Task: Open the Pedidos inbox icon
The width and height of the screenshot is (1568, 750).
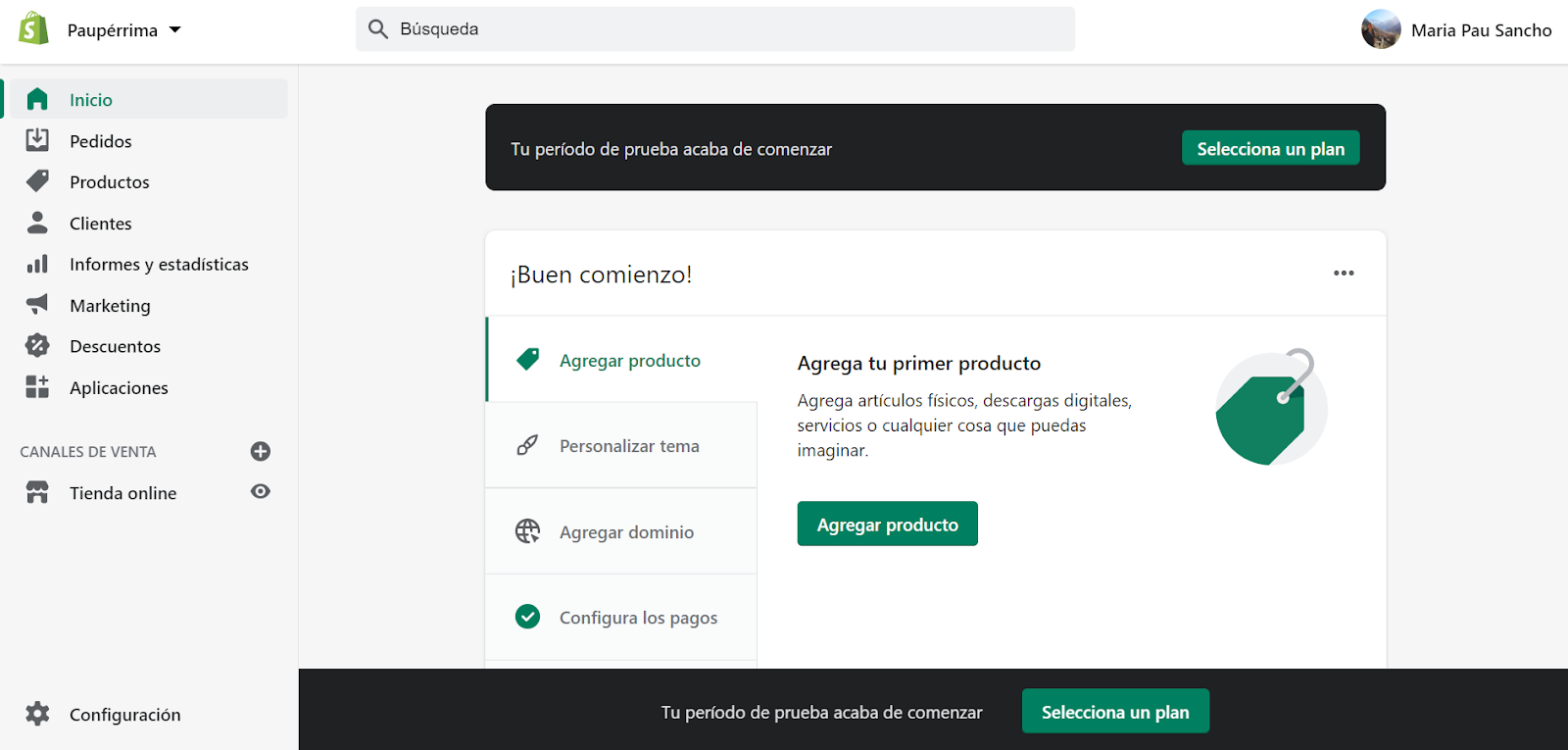Action: click(37, 140)
